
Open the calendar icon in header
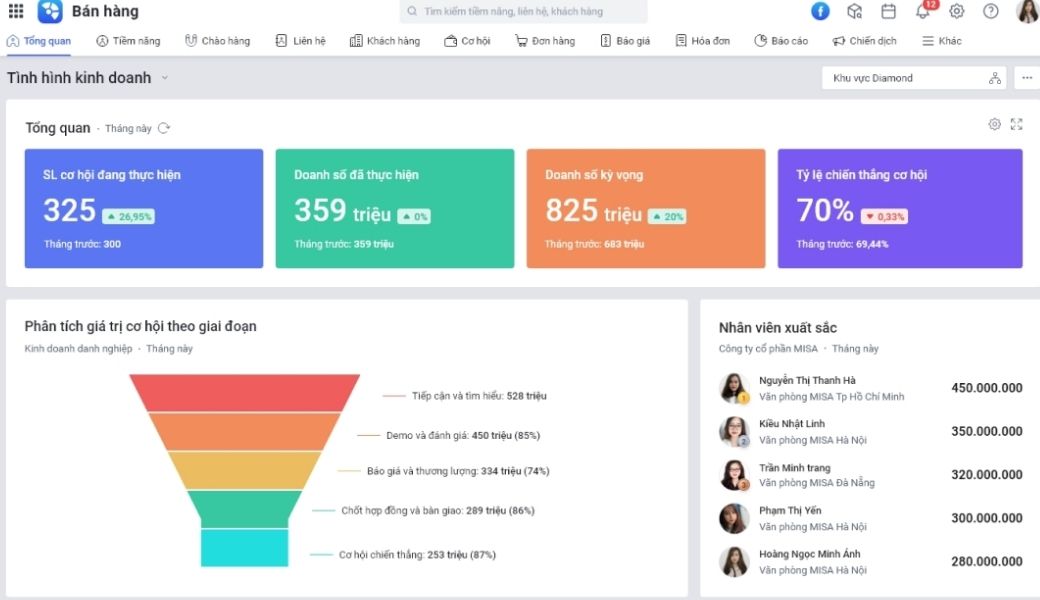[888, 11]
